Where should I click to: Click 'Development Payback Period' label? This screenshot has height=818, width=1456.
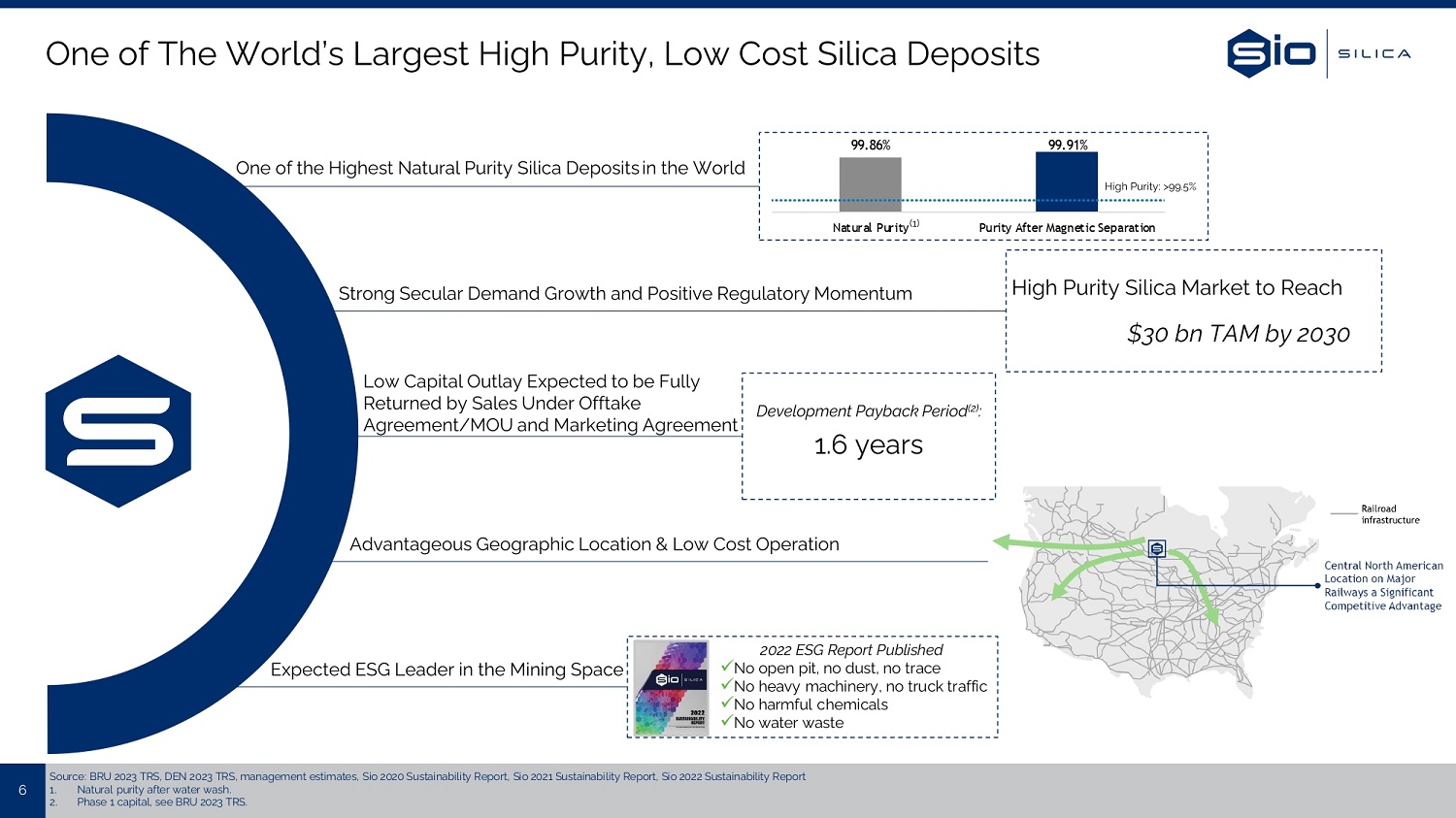869,410
